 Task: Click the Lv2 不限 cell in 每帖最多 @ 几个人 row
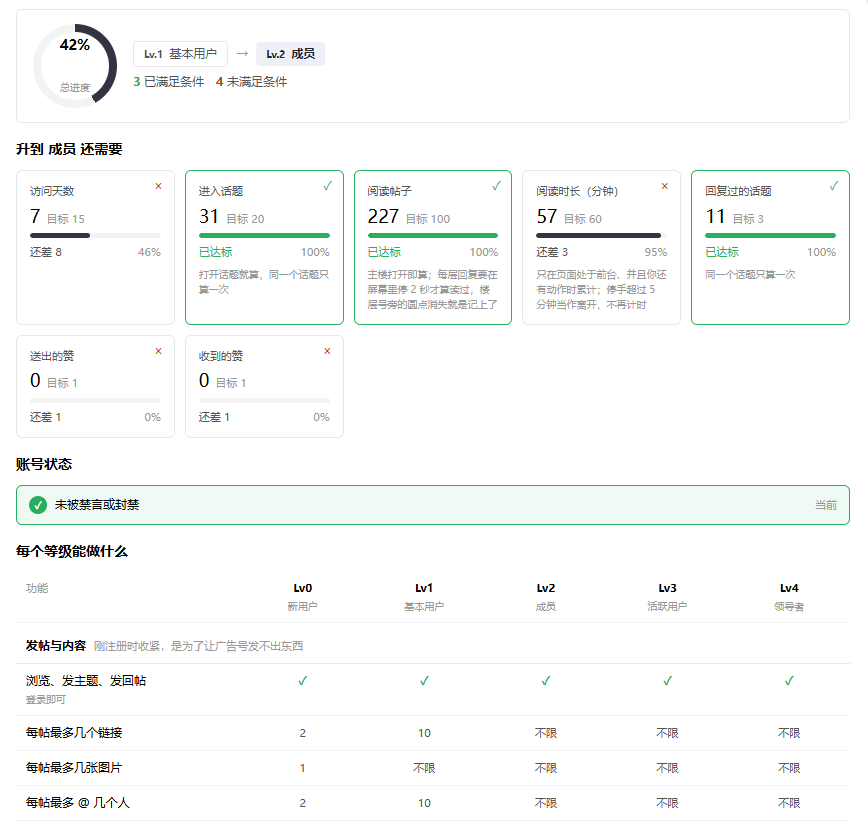pyautogui.click(x=546, y=803)
